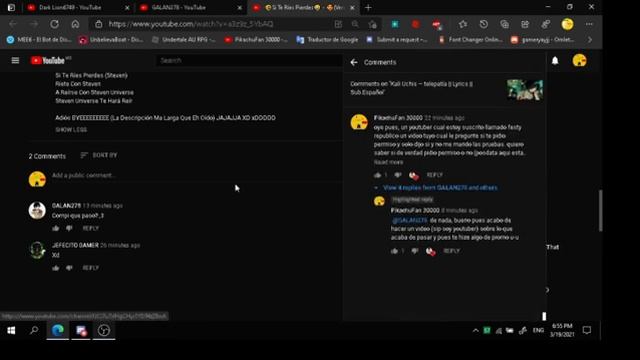Screen dimensions: 640x360
Task: Open the Traductor de Google bookmark
Action: tap(327, 40)
